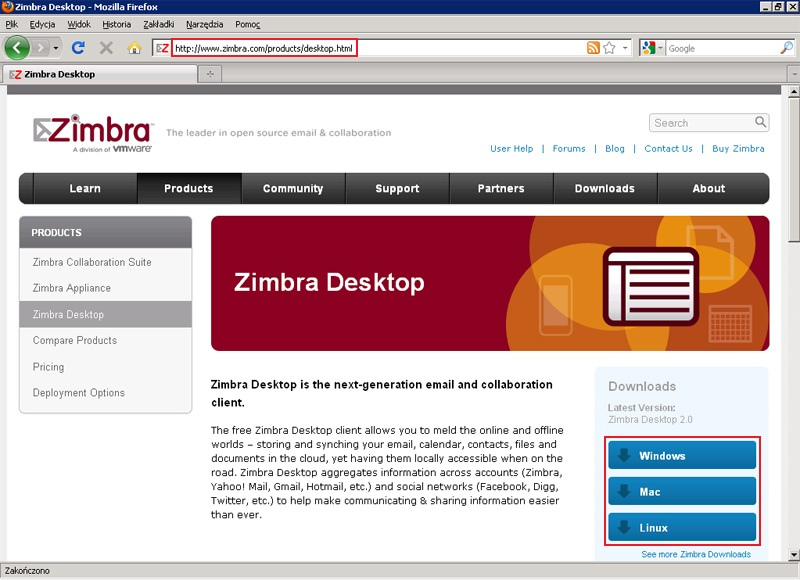Viewport: 800px width, 580px height.
Task: Click the vertical scrollbar thumb
Action: pos(794,170)
